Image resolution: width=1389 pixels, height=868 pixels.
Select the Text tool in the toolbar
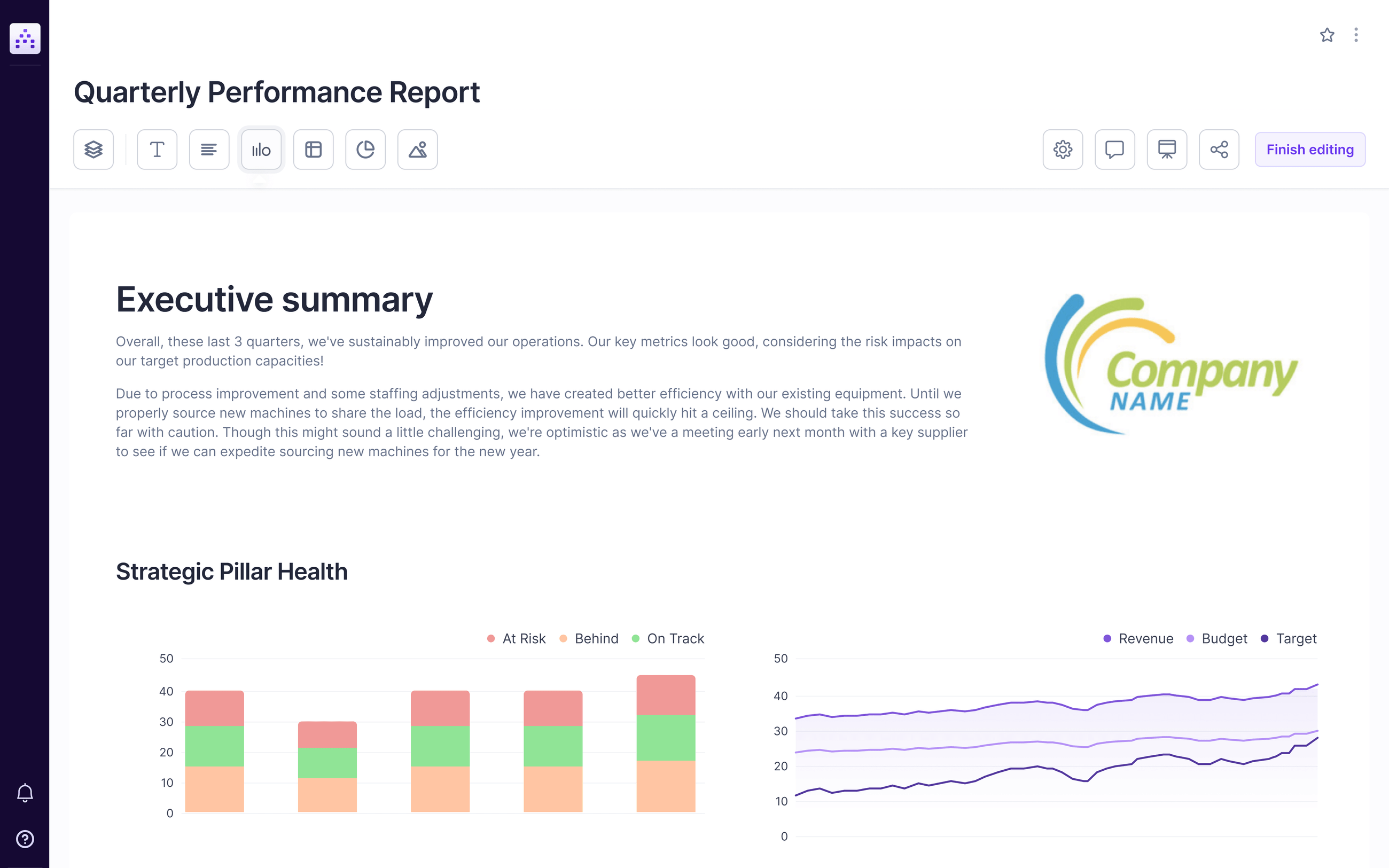[x=157, y=149]
